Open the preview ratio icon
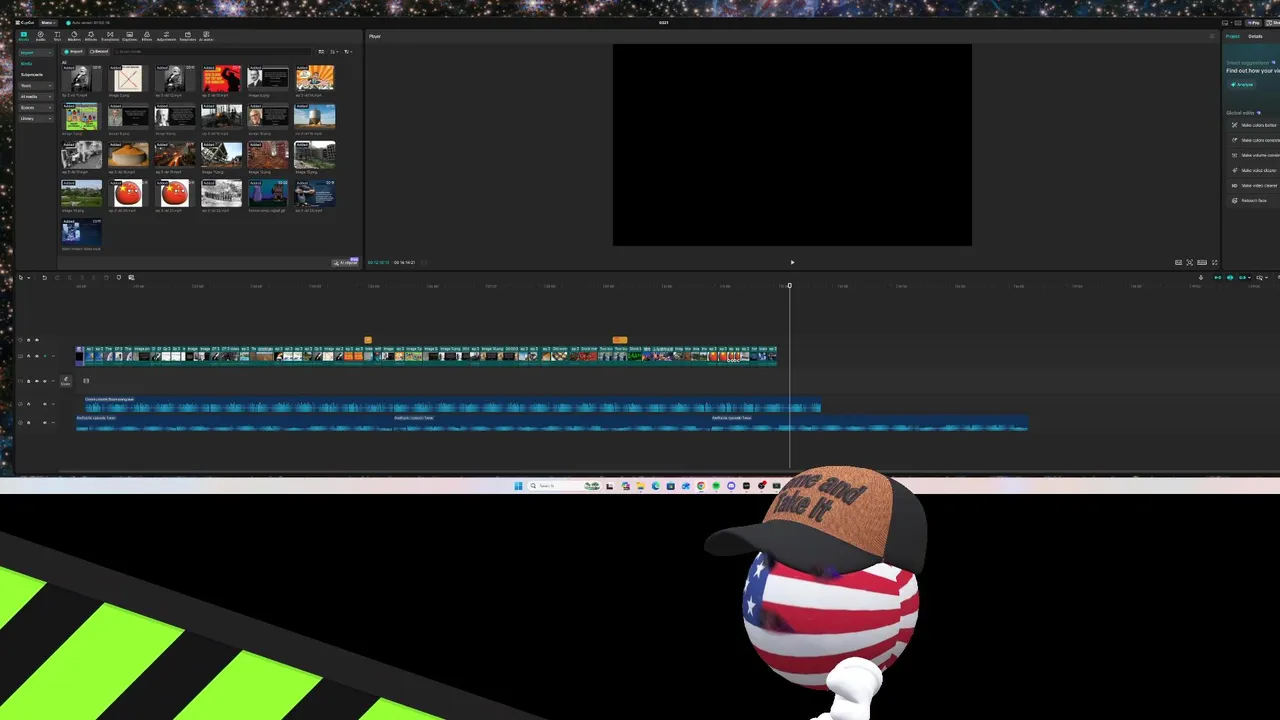This screenshot has width=1280, height=720. (x=1202, y=262)
